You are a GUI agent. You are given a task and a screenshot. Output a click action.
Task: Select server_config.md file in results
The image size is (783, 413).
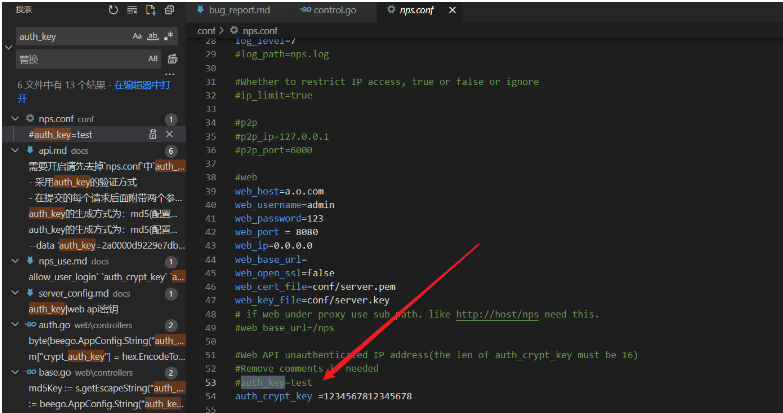point(73,293)
